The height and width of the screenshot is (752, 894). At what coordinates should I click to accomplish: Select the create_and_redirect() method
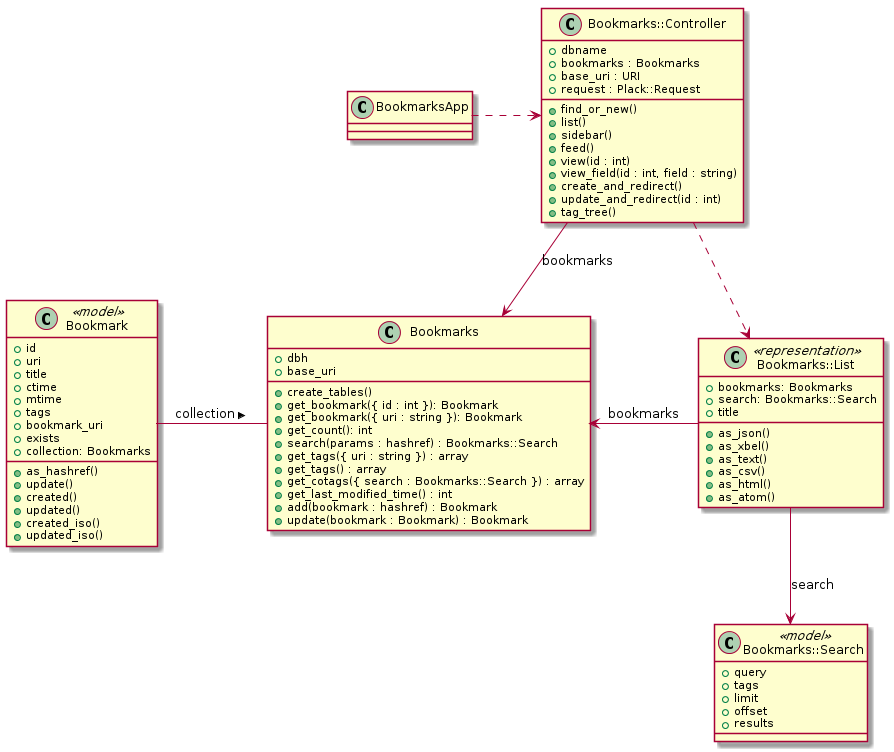point(621,186)
